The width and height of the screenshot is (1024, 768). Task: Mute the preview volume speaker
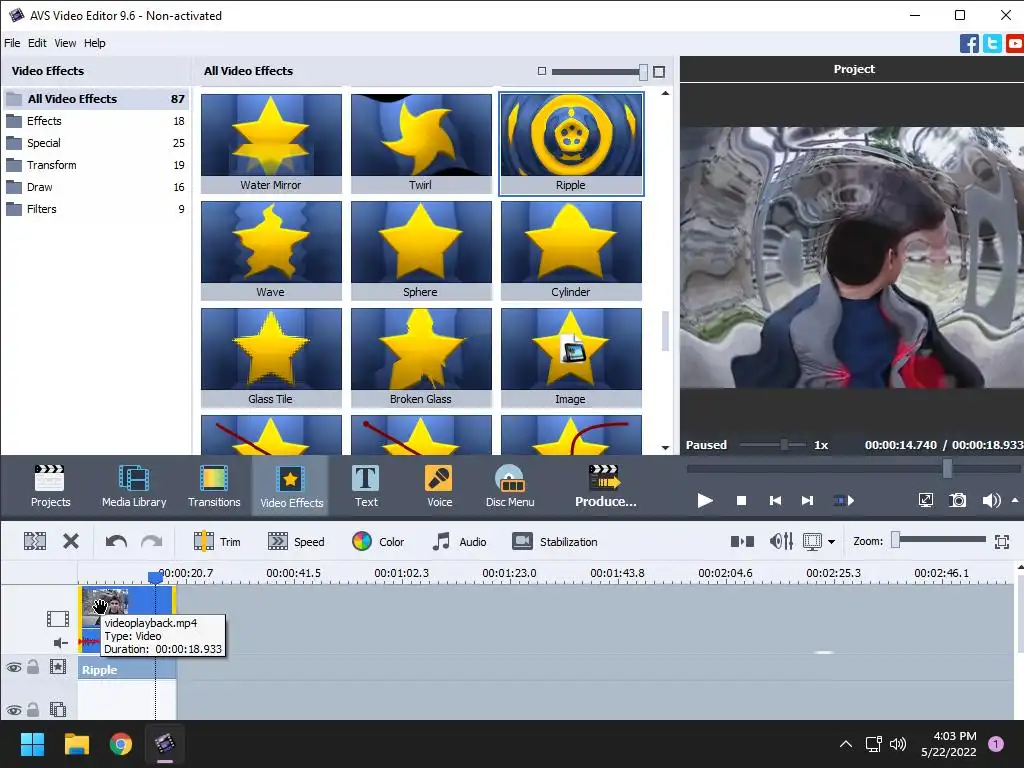pyautogui.click(x=991, y=501)
